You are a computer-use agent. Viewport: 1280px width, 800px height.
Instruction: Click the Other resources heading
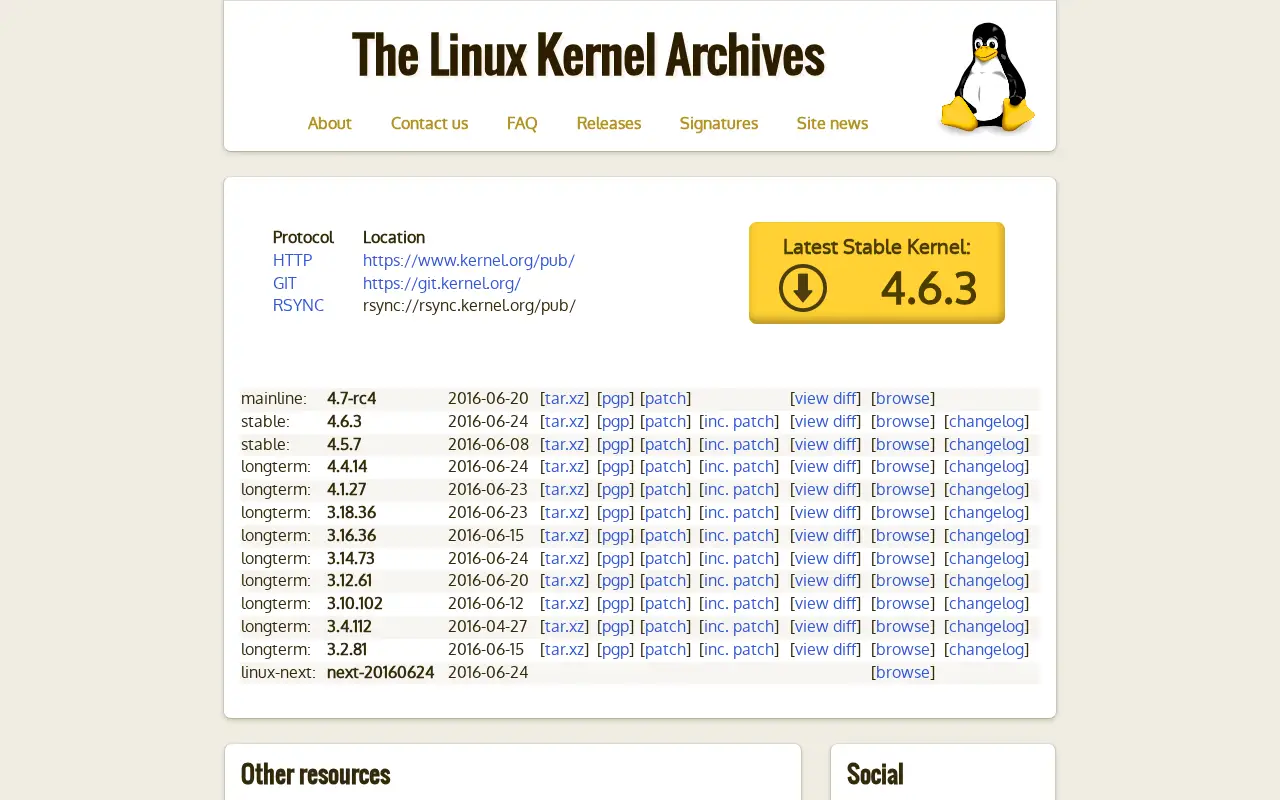(x=315, y=774)
